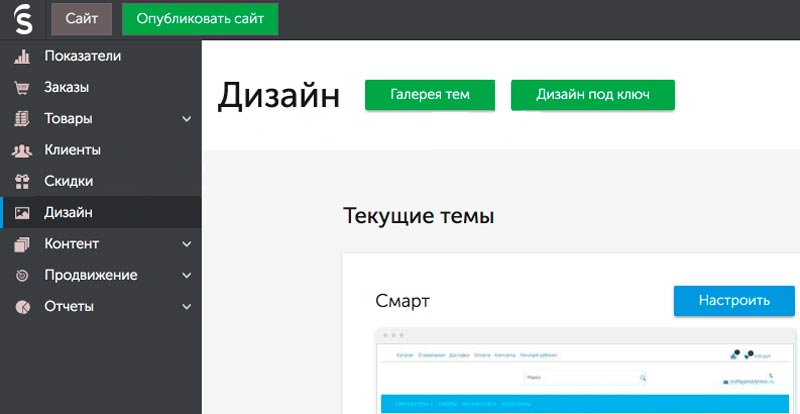
Task: Expand the Товары submenu chevron
Action: [x=187, y=119]
